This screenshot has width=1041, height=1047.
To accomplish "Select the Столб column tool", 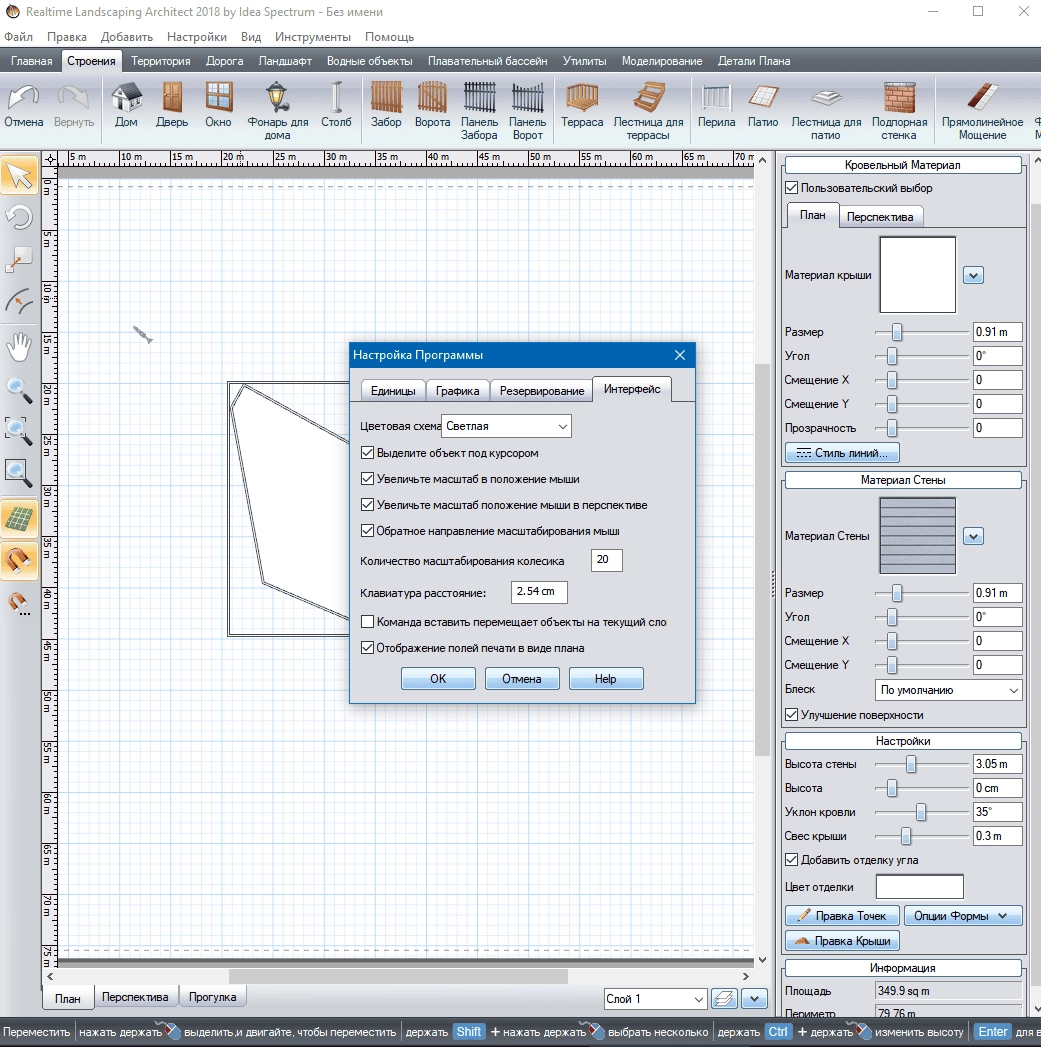I will point(336,107).
